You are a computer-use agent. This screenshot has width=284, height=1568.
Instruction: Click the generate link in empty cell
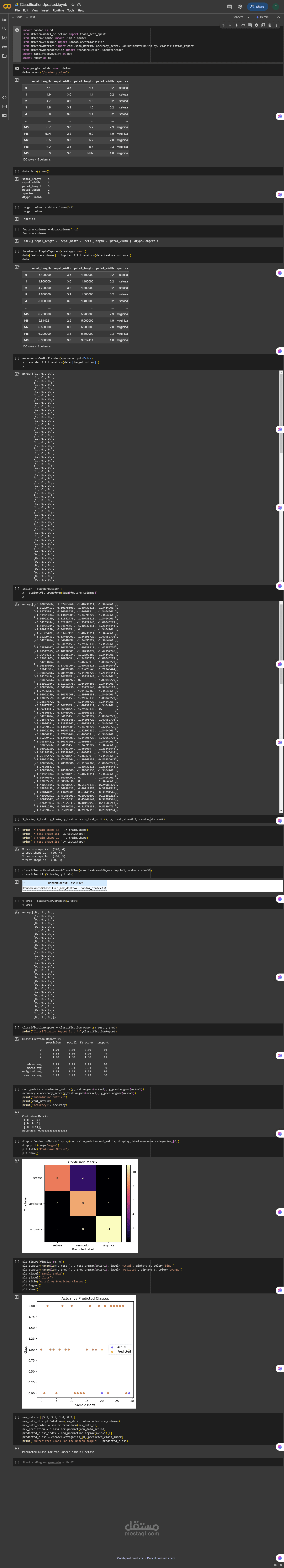(54, 1462)
